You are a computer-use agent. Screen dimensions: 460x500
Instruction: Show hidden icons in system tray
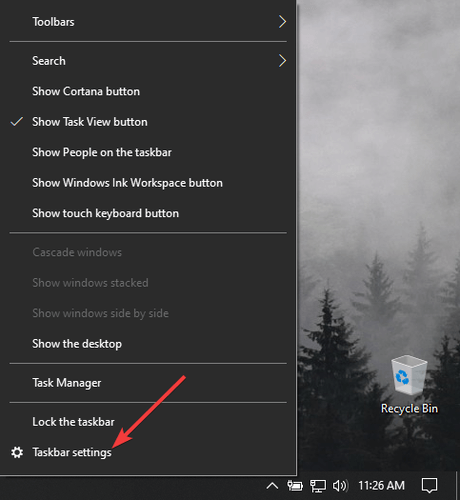point(272,486)
